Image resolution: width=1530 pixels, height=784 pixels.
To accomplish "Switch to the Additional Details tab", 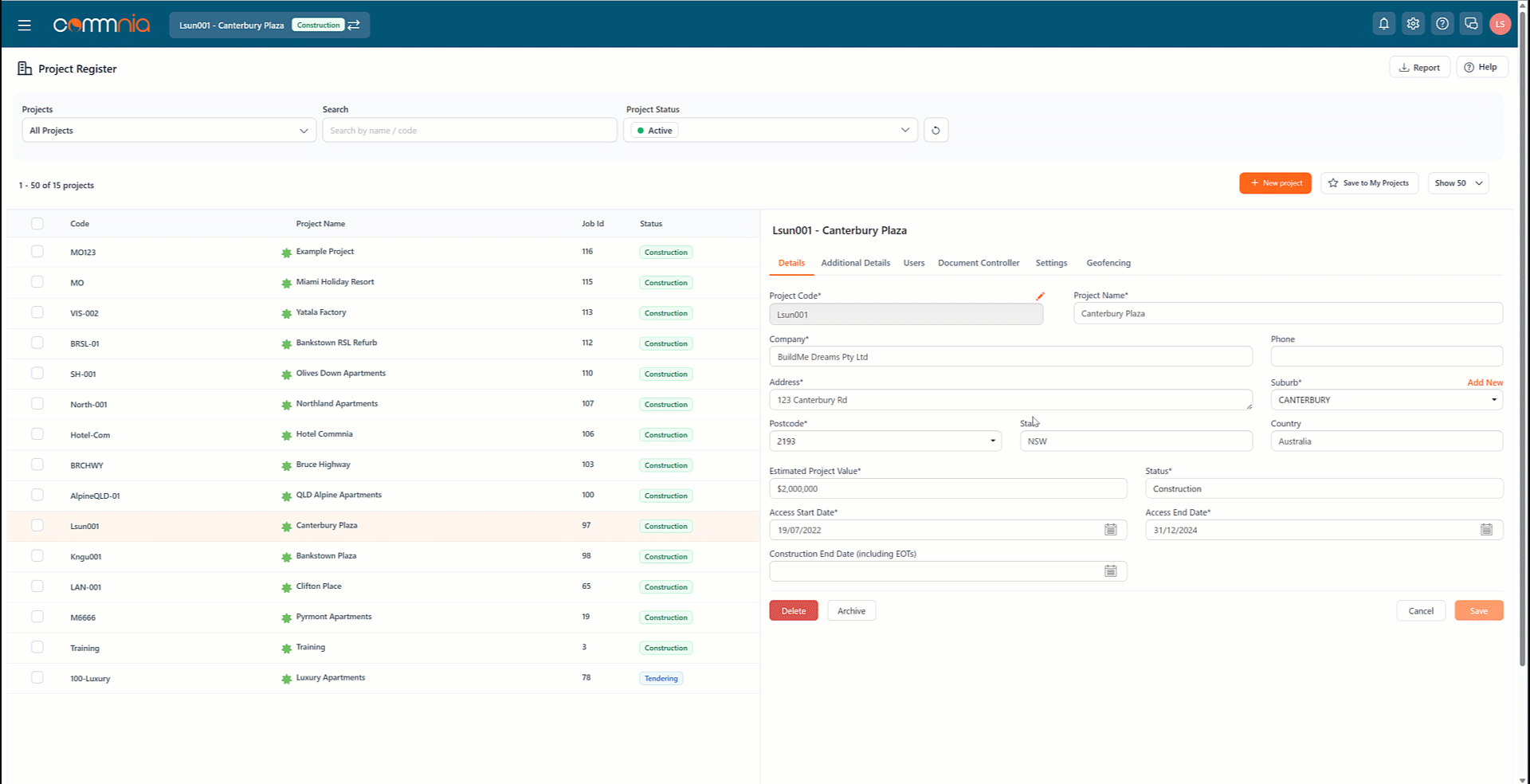I will click(855, 263).
